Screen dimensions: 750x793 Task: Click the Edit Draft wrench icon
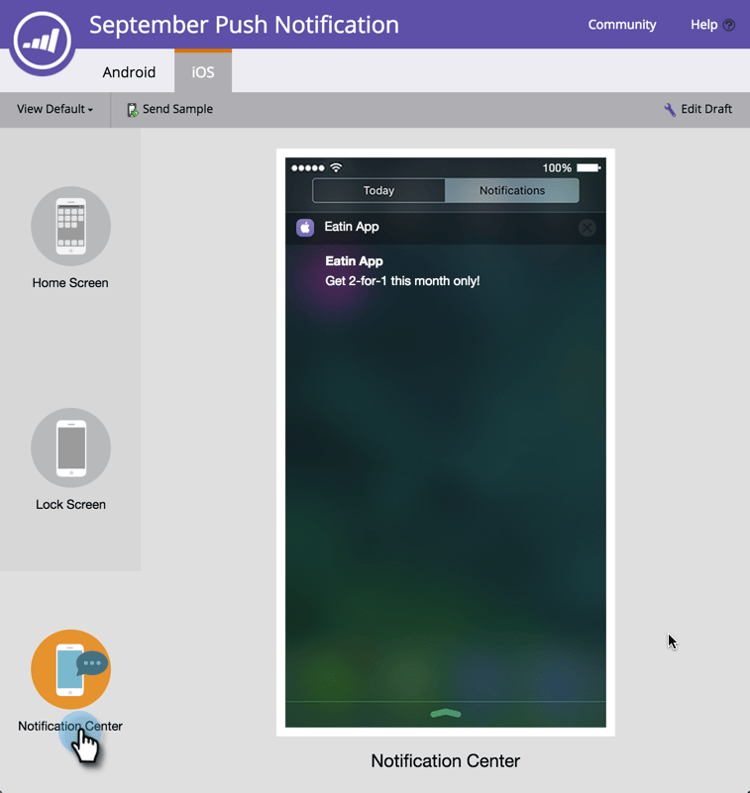pyautogui.click(x=670, y=109)
